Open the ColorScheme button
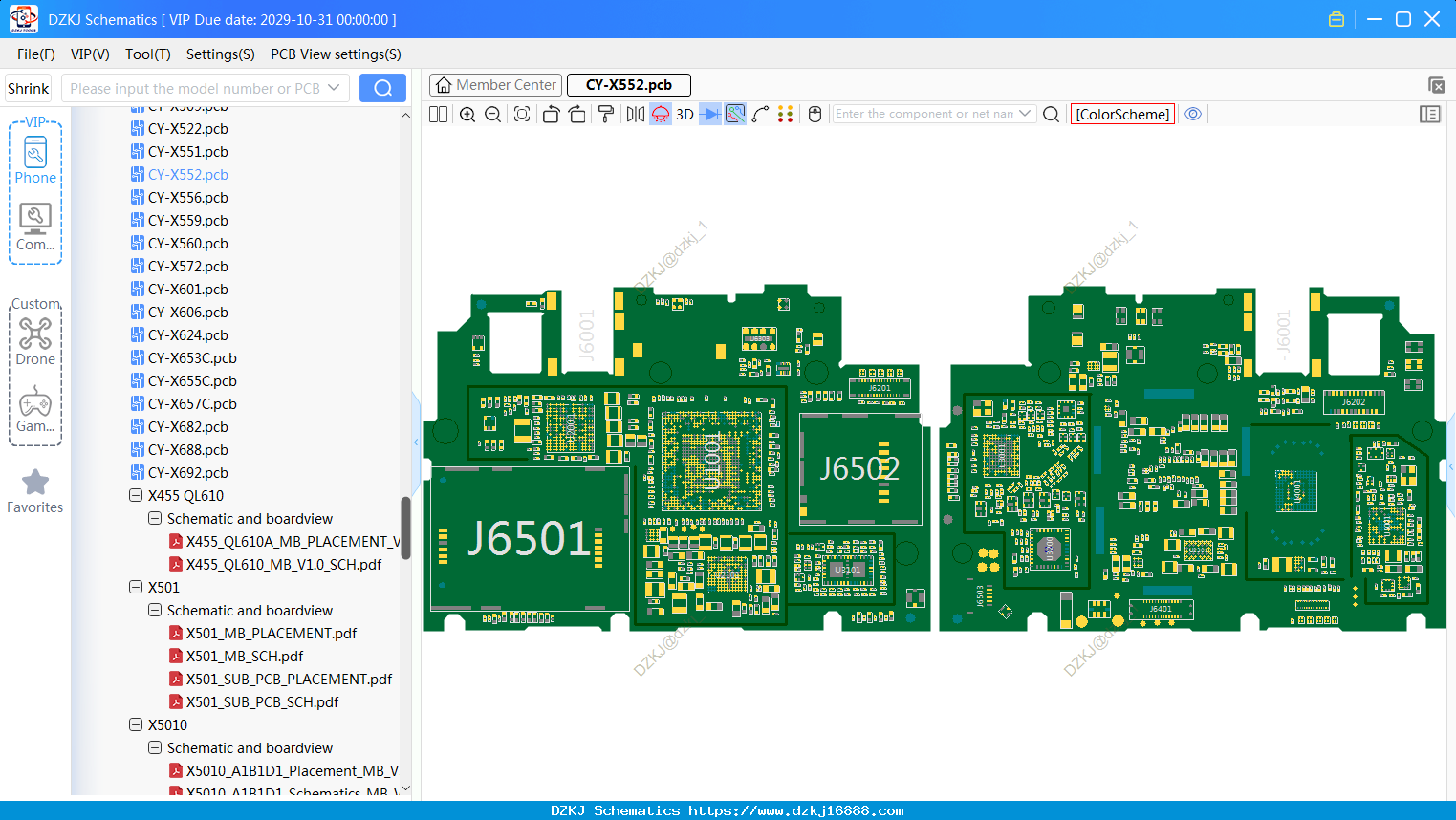The height and width of the screenshot is (820, 1456). click(1122, 114)
